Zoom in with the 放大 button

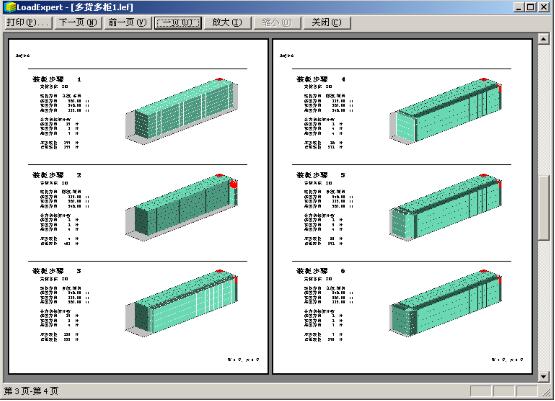(227, 23)
